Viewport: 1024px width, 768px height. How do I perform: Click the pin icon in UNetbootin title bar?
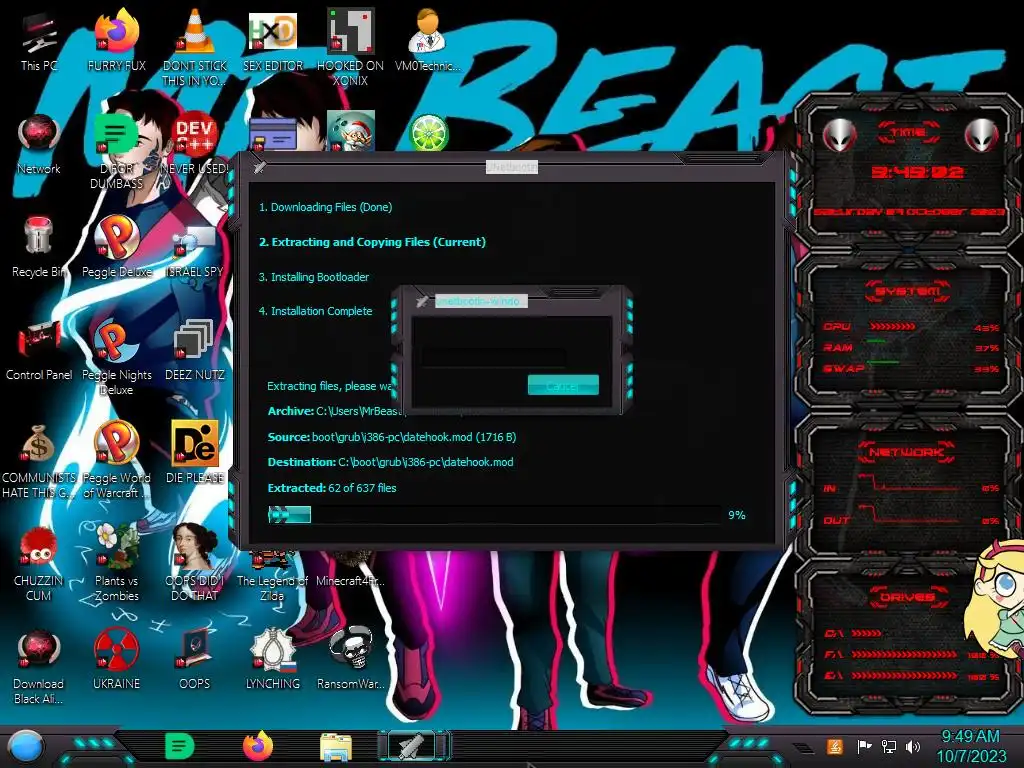click(260, 167)
